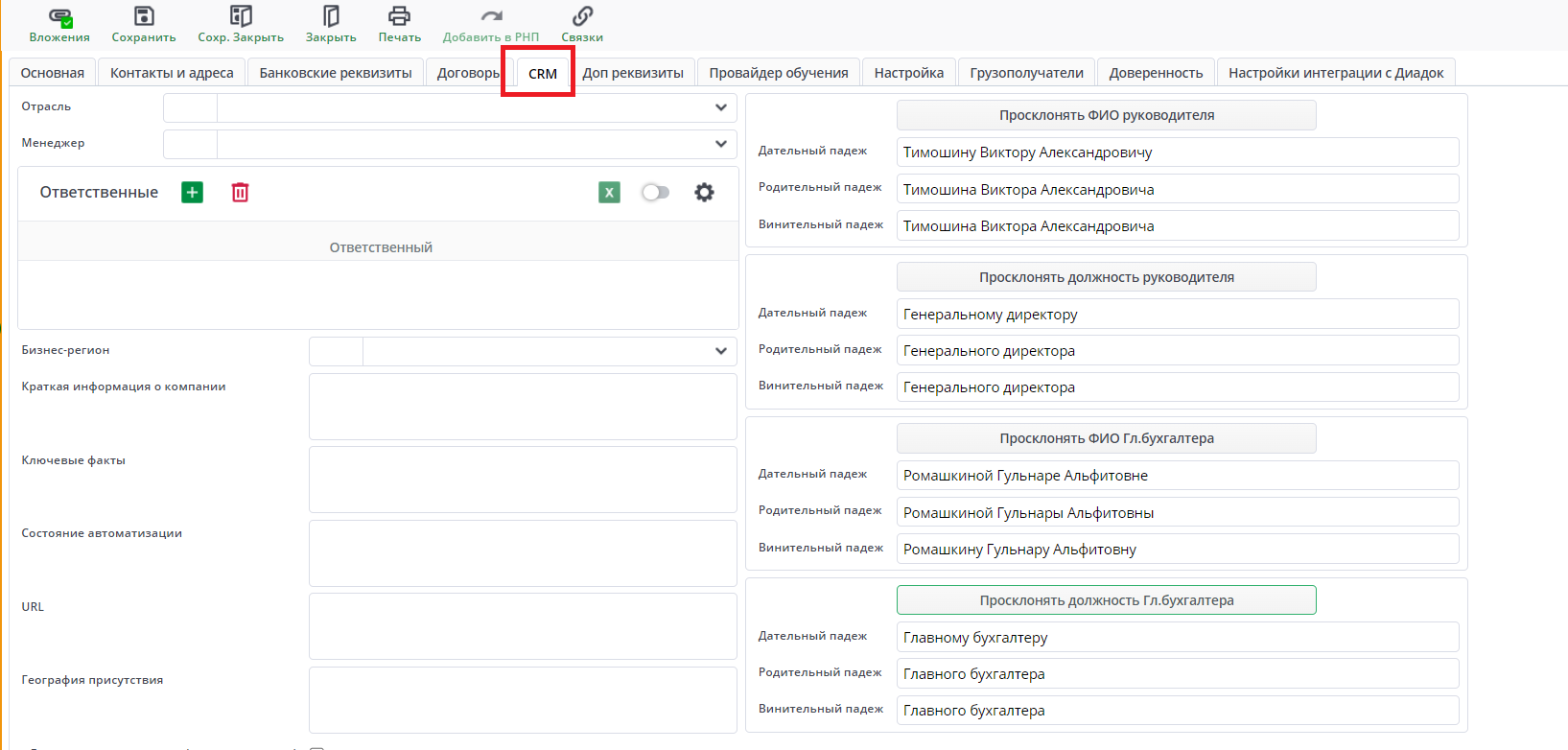The image size is (1568, 750).
Task: Expand the Бизнес-регион dropdown list
Action: (720, 351)
